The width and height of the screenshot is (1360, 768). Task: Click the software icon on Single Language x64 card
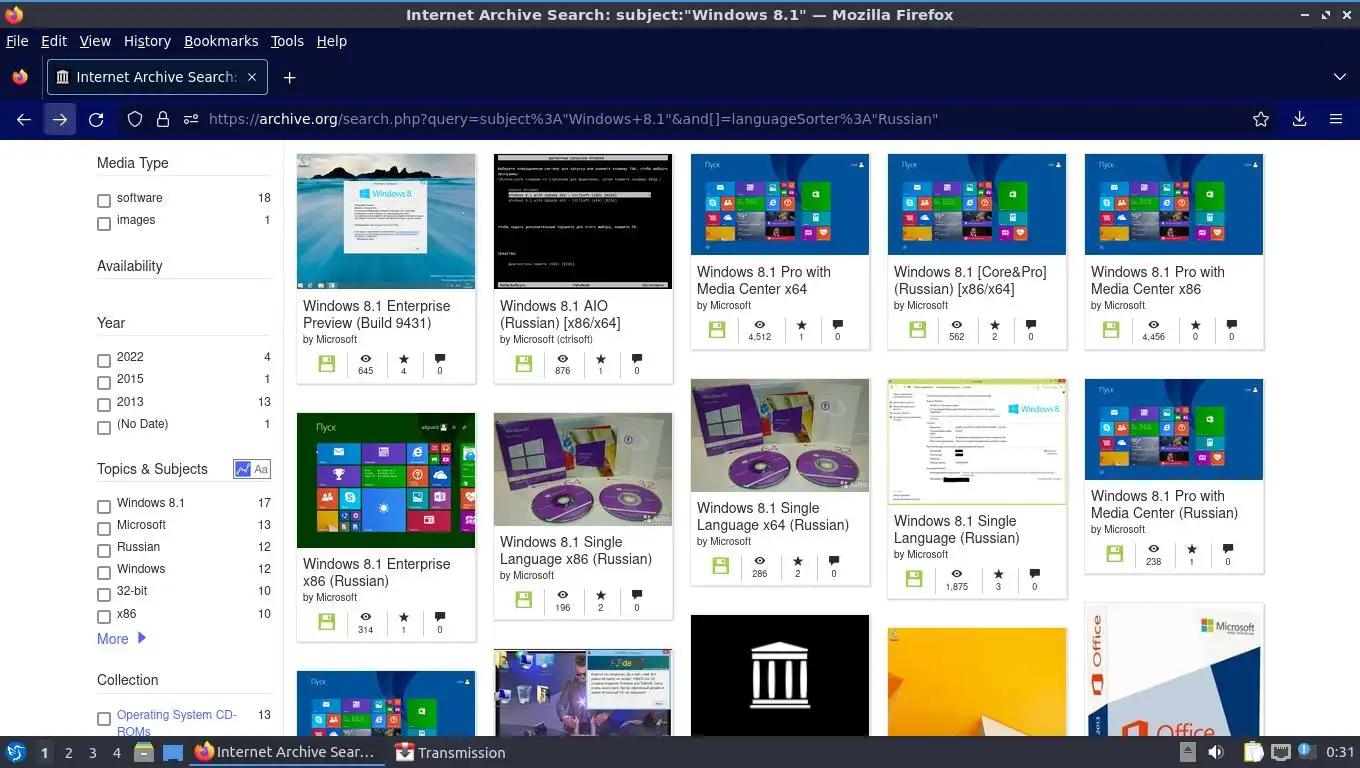[x=720, y=566]
